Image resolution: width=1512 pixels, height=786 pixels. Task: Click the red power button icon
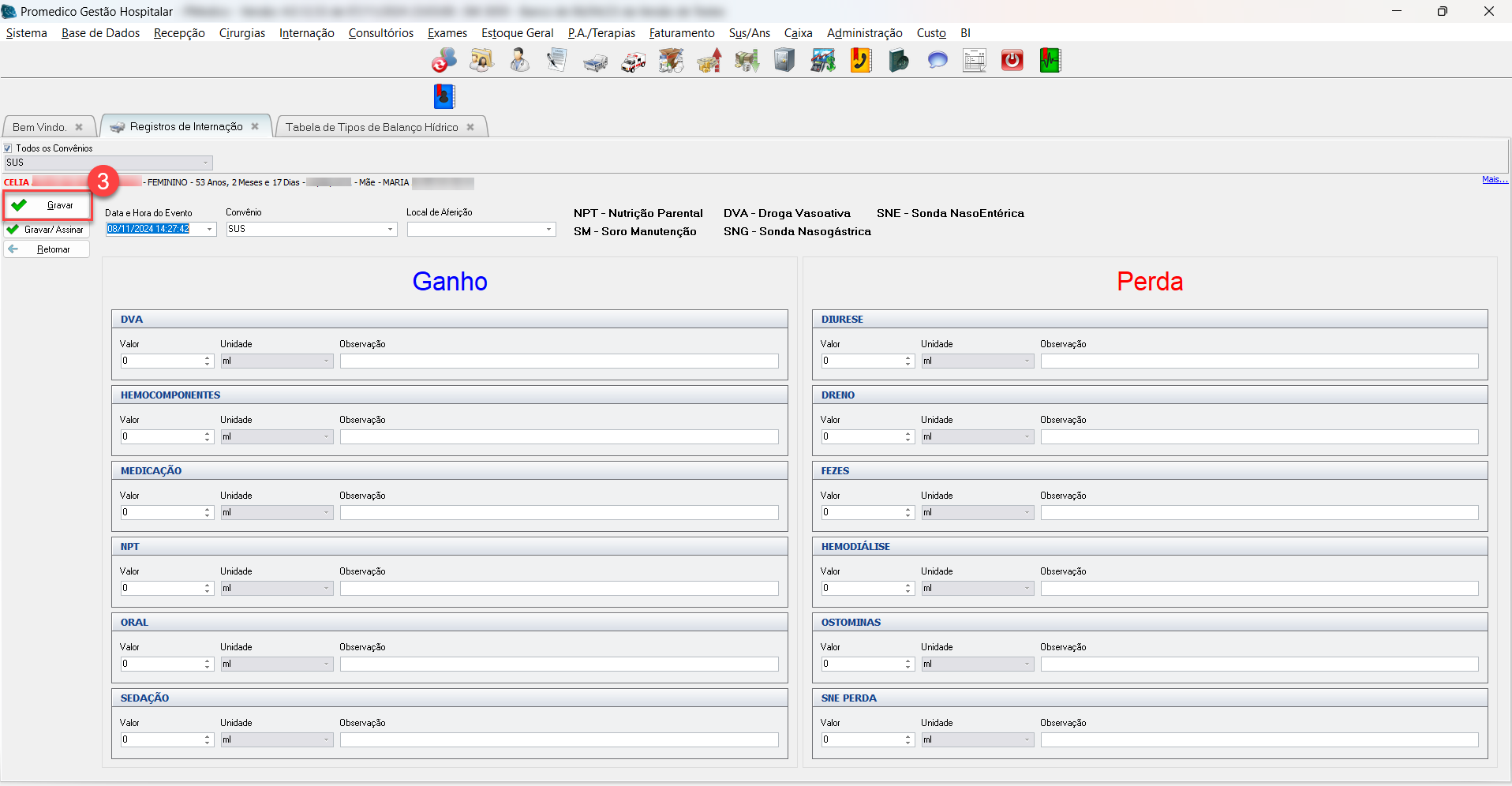[x=1012, y=61]
